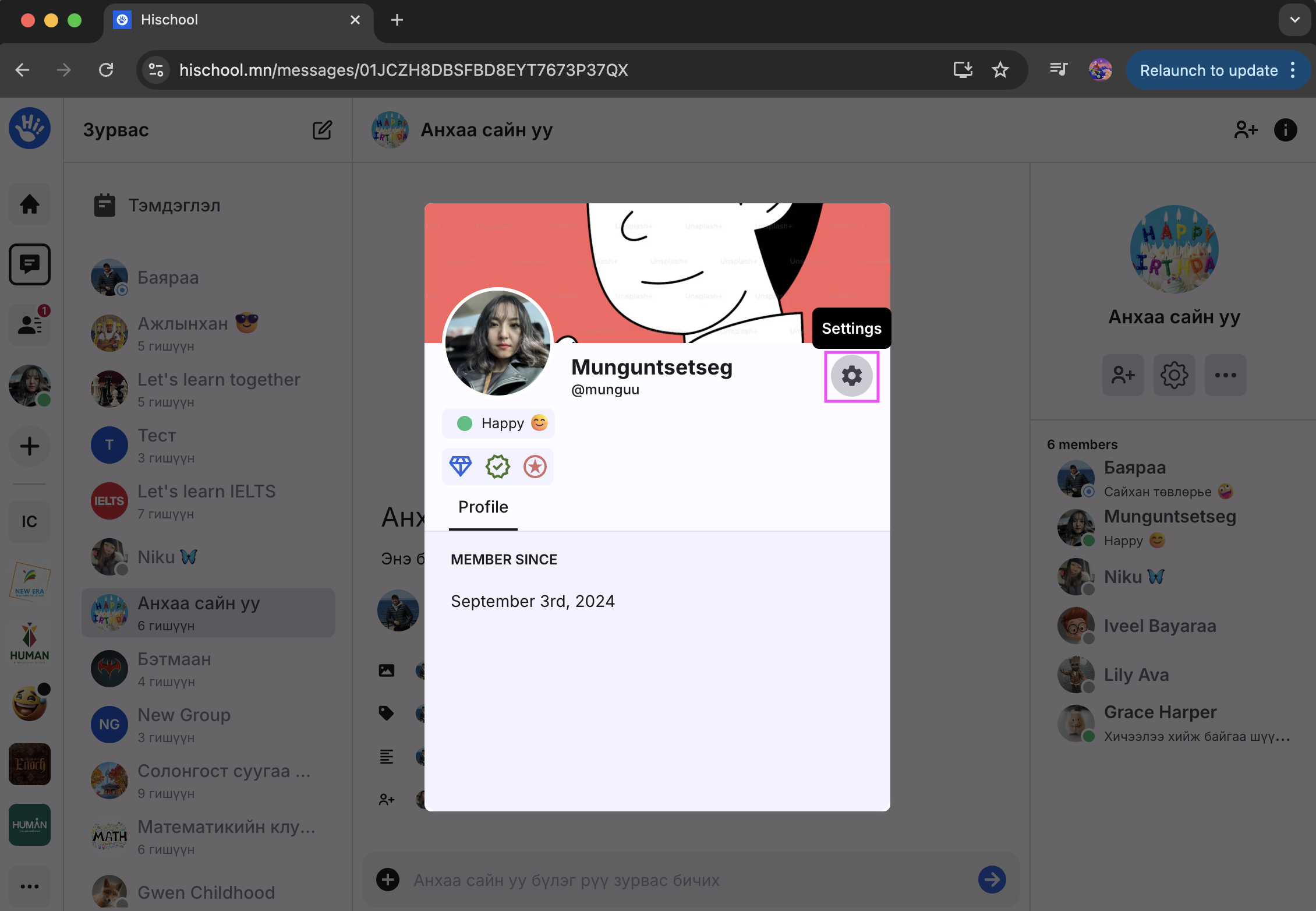Image resolution: width=1316 pixels, height=911 pixels.
Task: Open the friends list sidebar icon
Action: pos(30,324)
